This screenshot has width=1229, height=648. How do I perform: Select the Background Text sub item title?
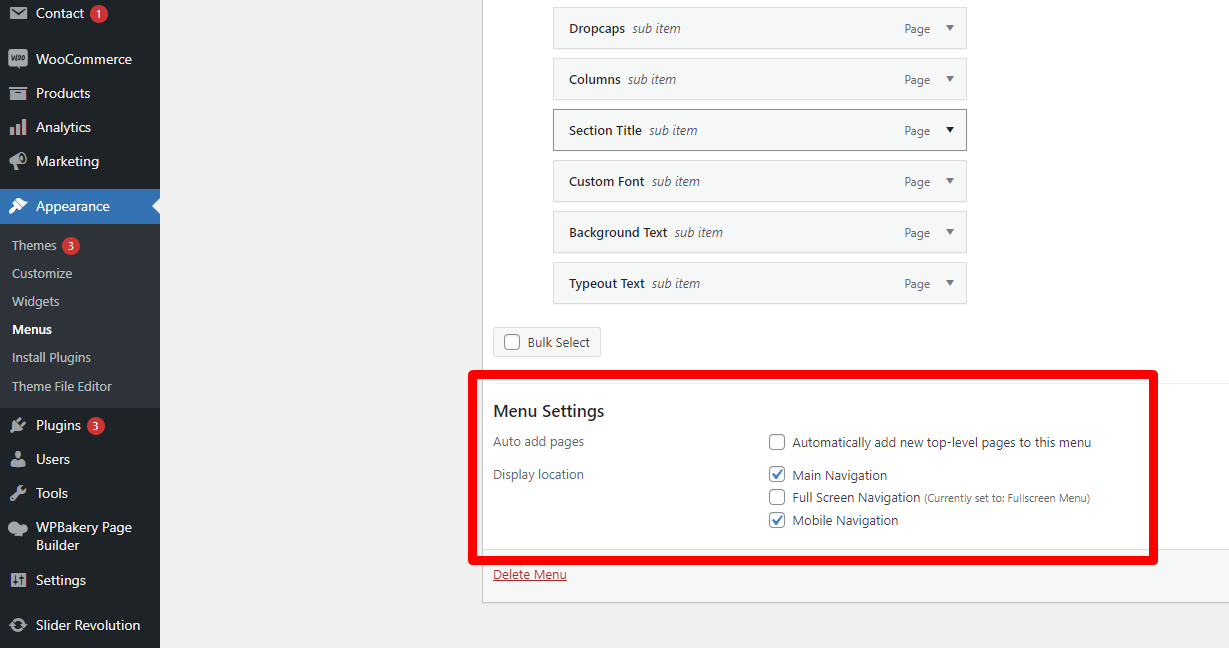click(x=618, y=232)
